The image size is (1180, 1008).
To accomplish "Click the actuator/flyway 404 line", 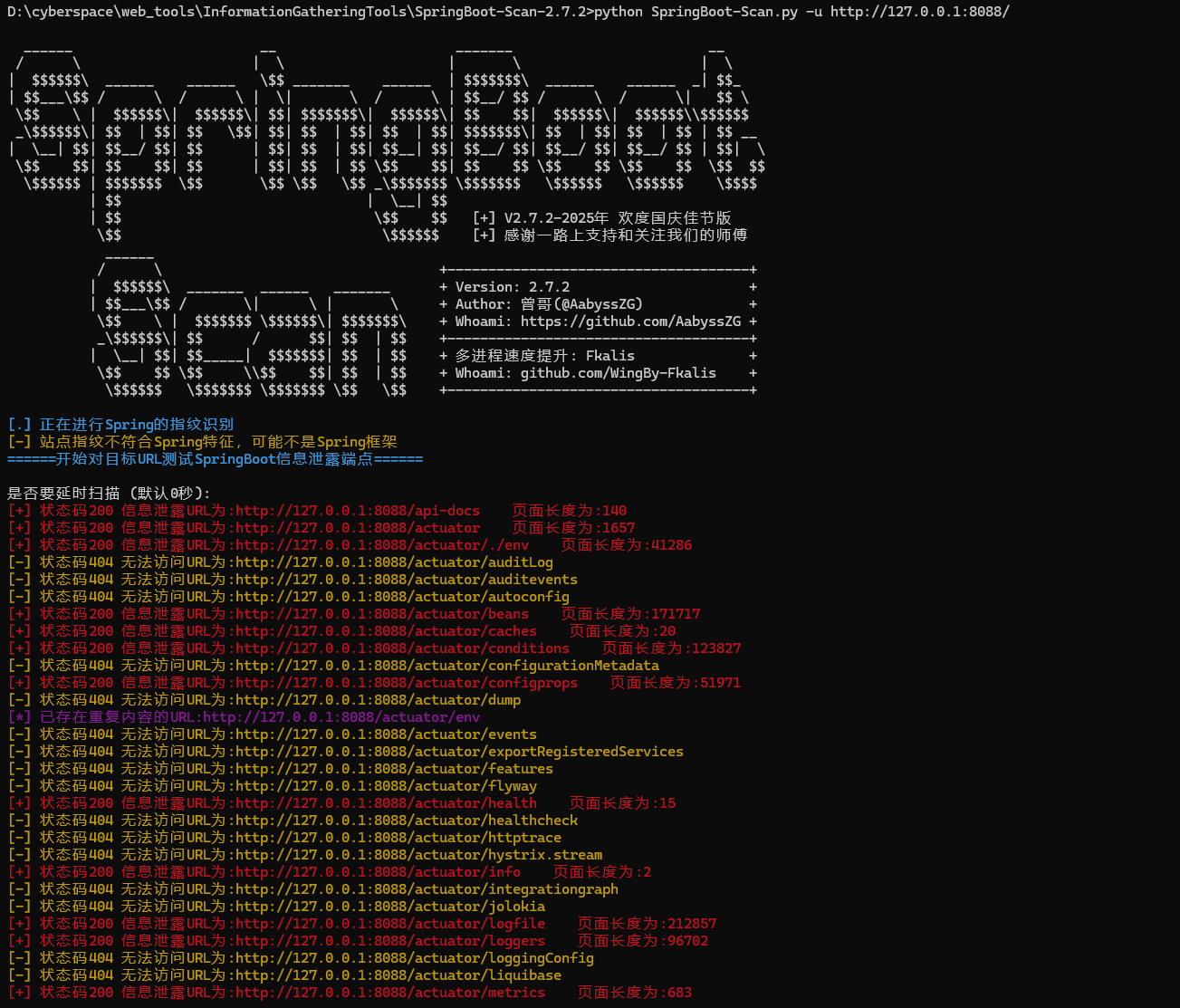I will pos(272,786).
